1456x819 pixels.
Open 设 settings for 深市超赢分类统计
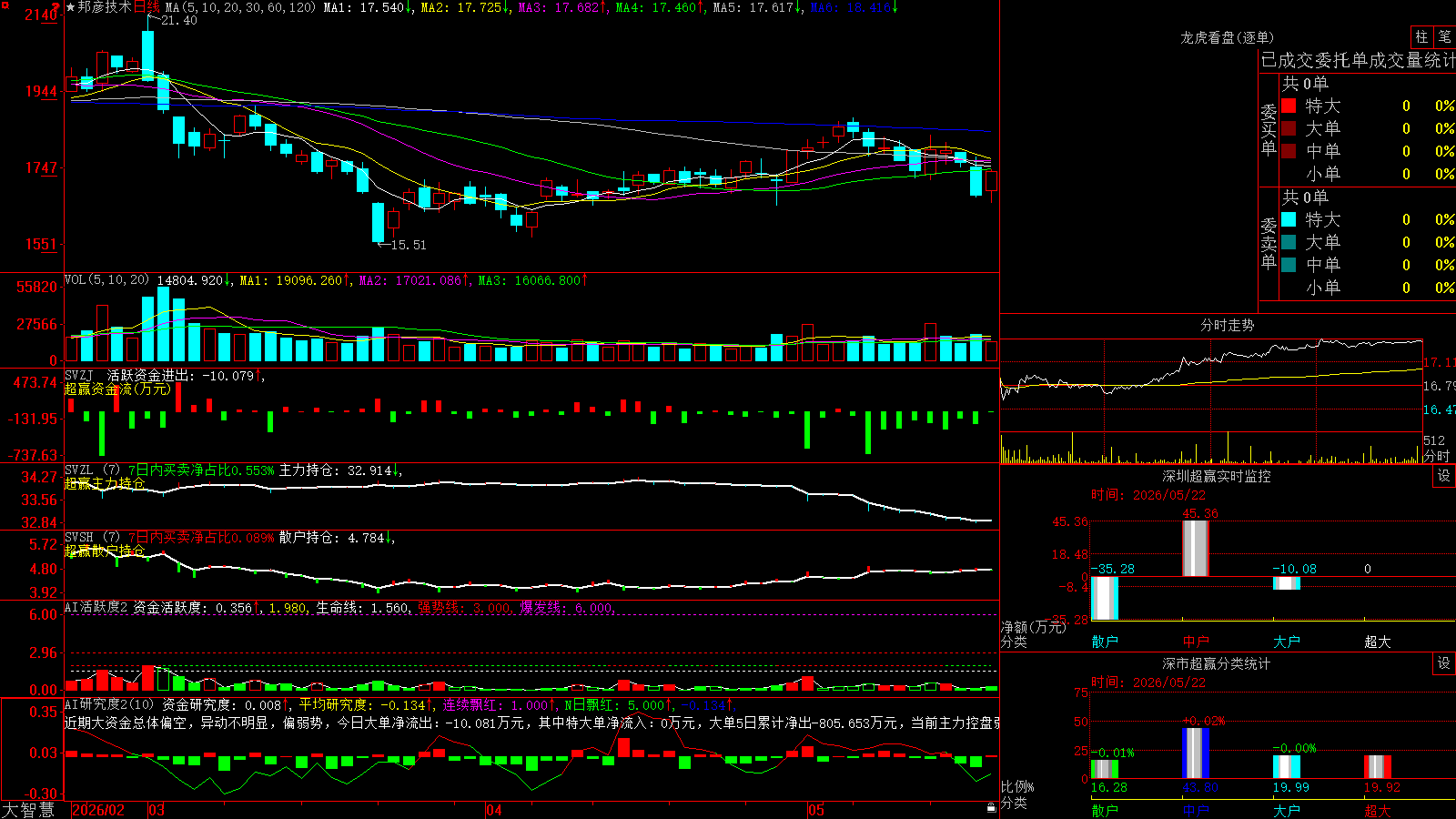pyautogui.click(x=1444, y=663)
